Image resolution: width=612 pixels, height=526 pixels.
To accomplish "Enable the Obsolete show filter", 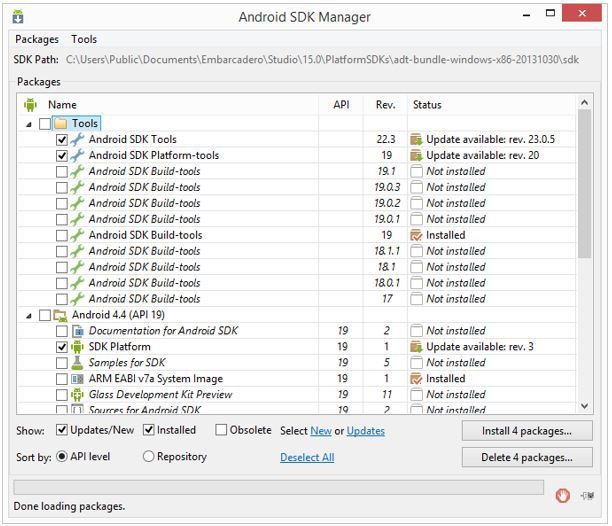I will coord(221,430).
